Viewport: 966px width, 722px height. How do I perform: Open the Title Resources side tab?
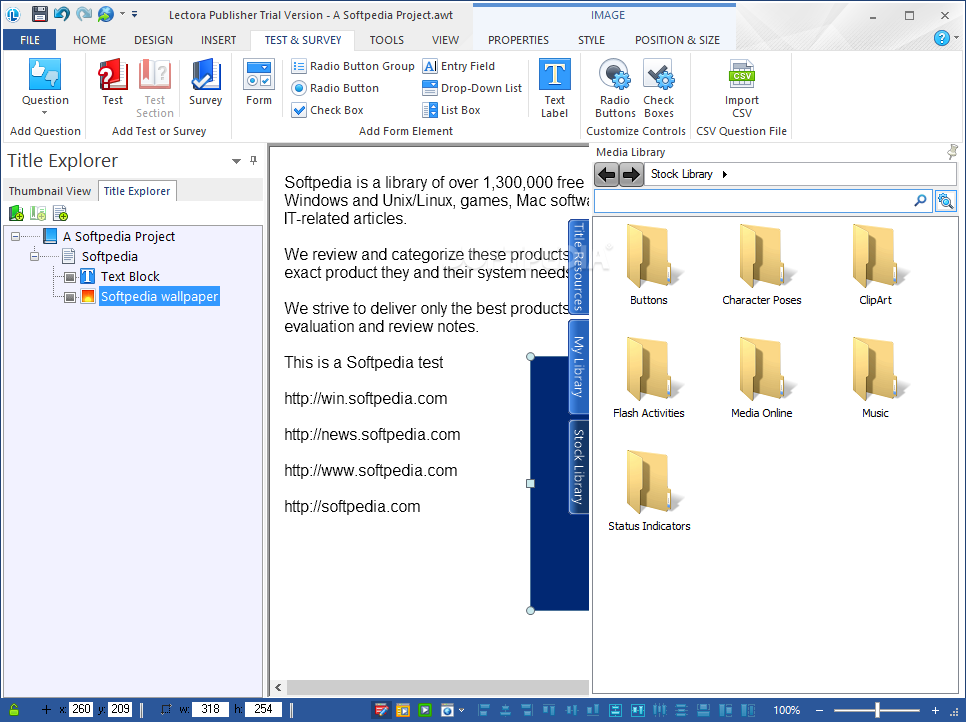(578, 266)
